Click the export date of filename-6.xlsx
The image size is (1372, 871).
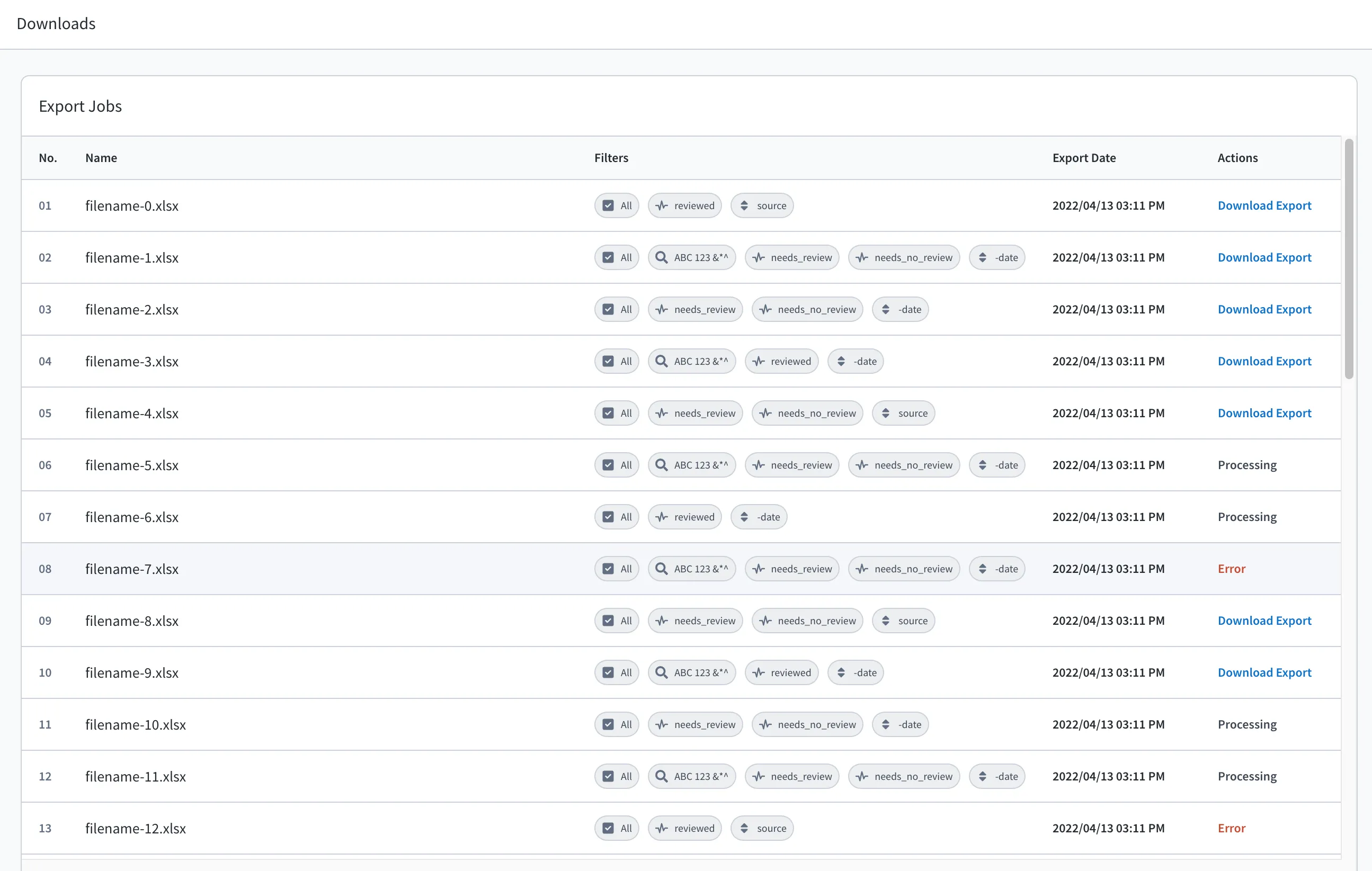(x=1108, y=517)
